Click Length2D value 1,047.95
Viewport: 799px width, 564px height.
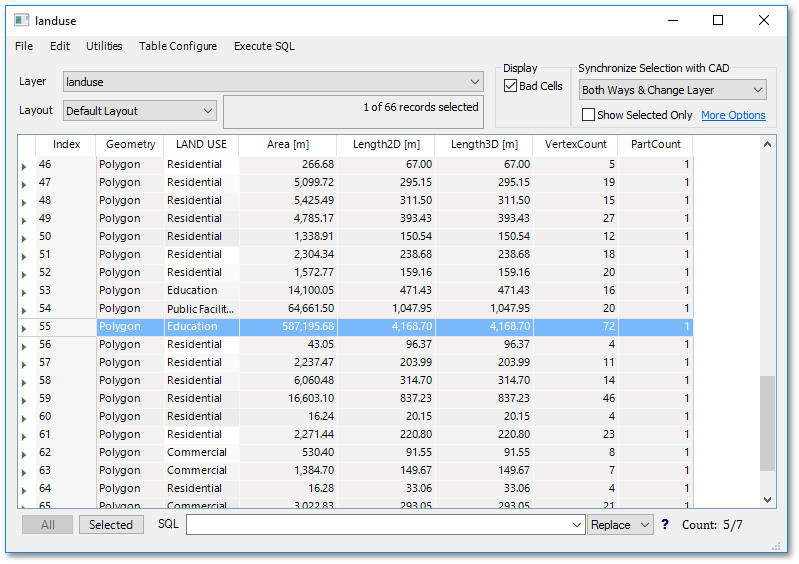(x=386, y=308)
